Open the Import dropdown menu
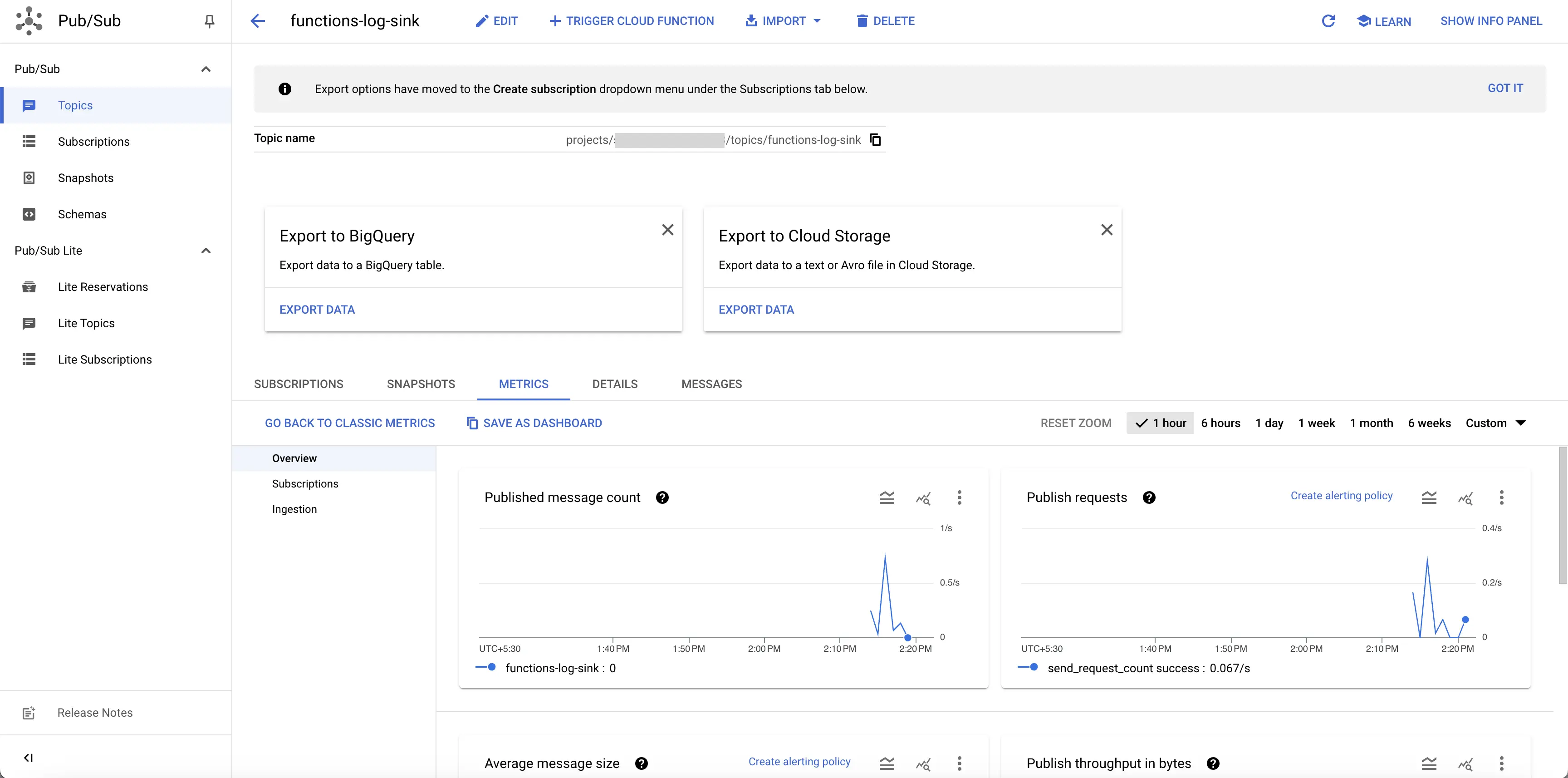The height and width of the screenshot is (778, 1568). [783, 21]
